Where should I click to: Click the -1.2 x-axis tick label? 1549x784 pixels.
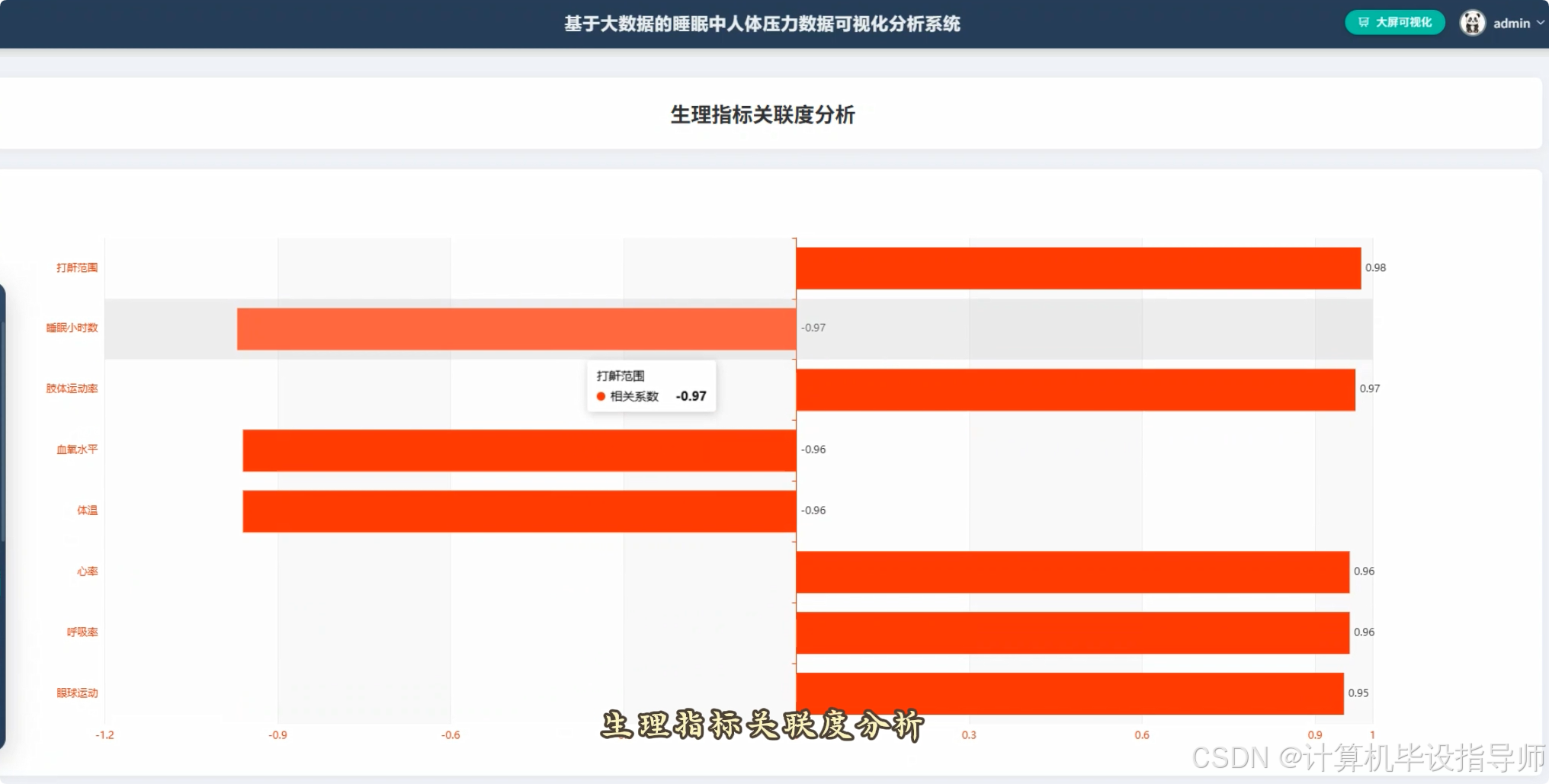point(104,735)
